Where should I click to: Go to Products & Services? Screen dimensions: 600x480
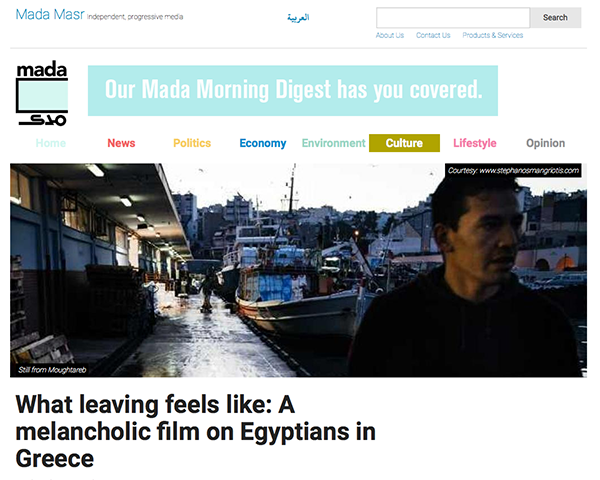(492, 35)
